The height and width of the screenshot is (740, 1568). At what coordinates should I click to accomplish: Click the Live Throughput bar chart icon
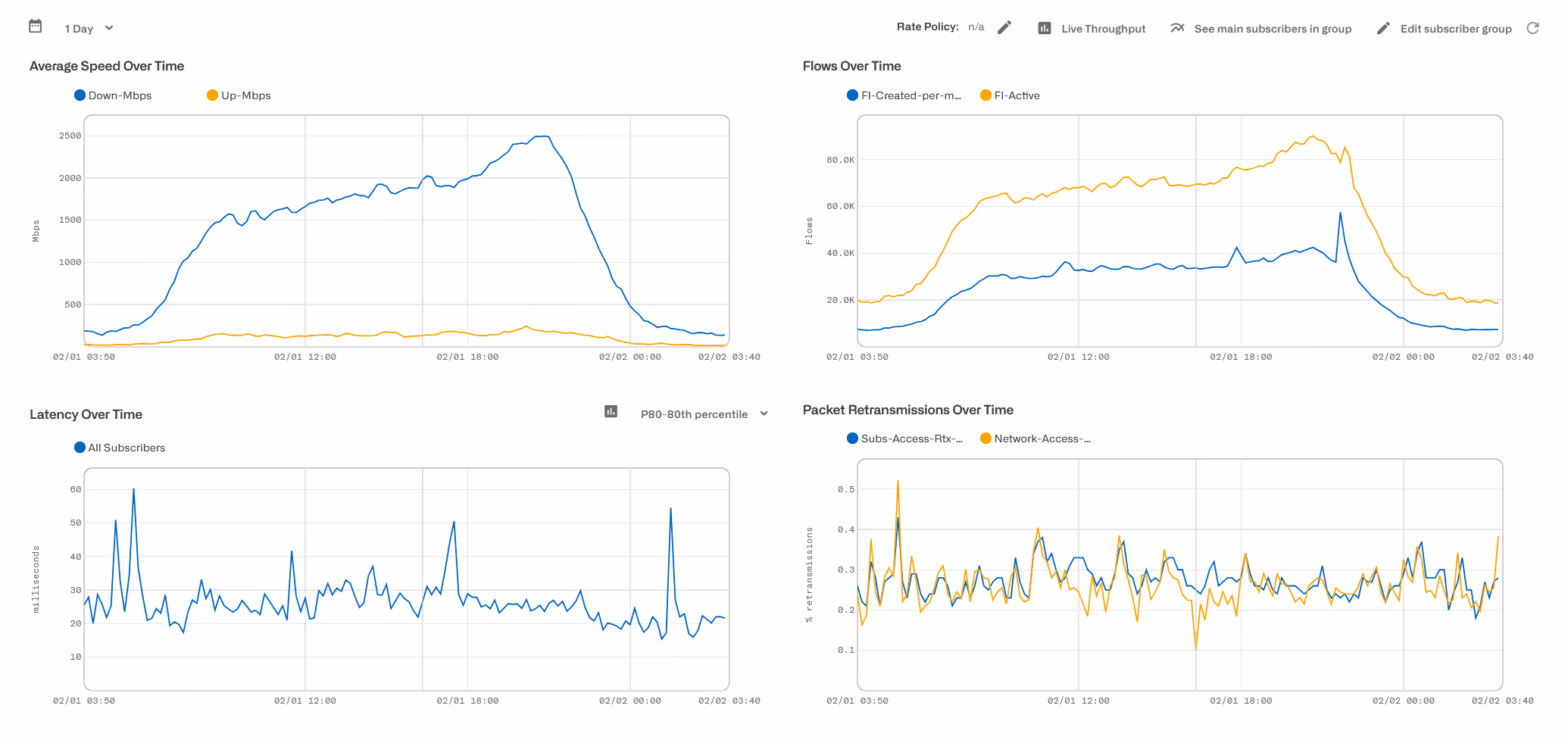tap(1045, 28)
